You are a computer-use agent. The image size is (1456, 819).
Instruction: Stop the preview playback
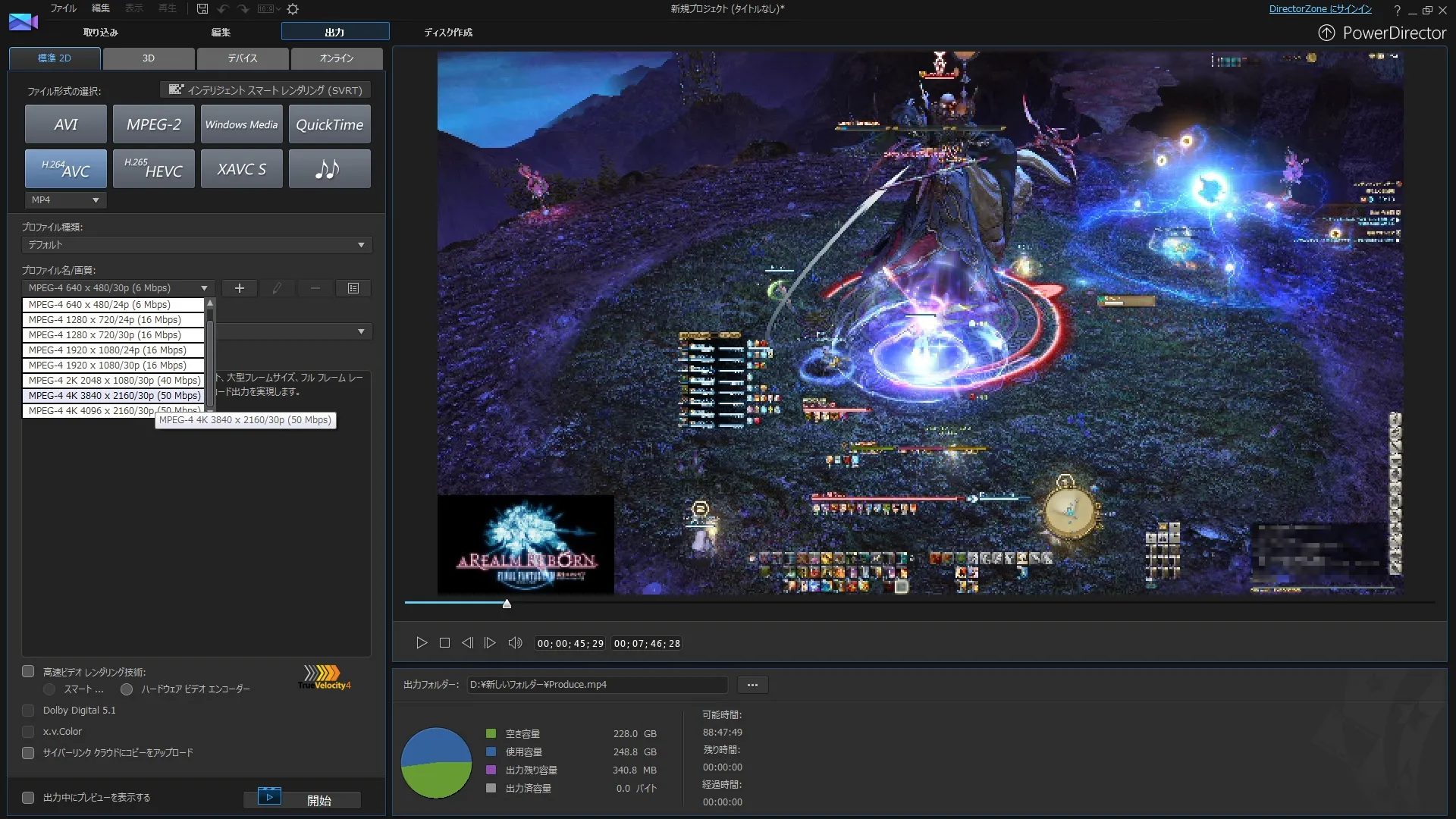444,643
